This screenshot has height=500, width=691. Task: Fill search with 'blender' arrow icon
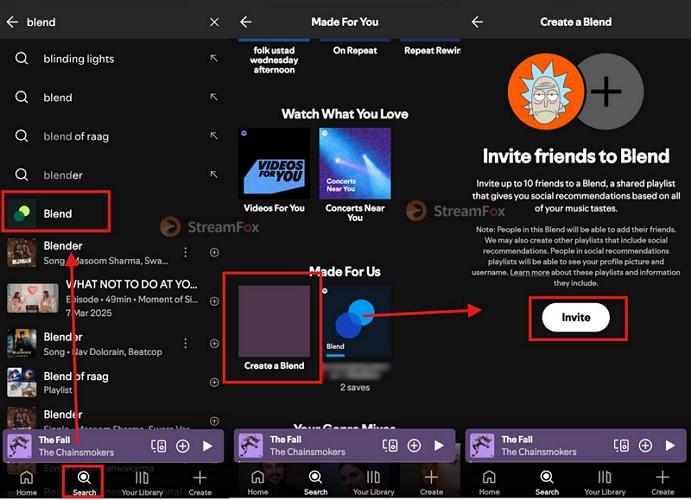(214, 174)
